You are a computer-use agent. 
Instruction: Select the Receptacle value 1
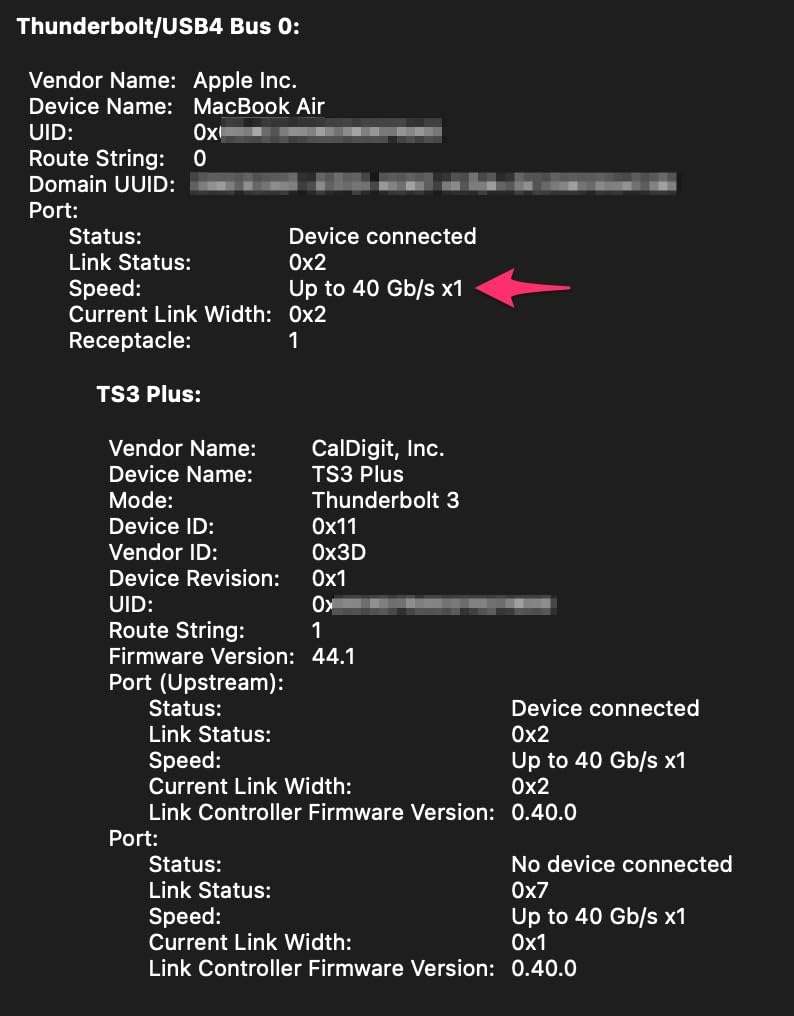(x=294, y=340)
